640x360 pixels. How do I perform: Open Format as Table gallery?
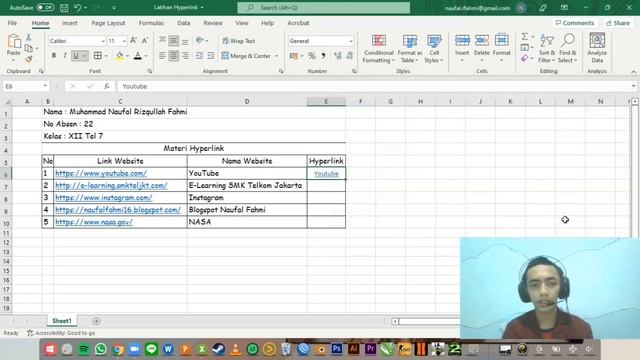pos(409,49)
